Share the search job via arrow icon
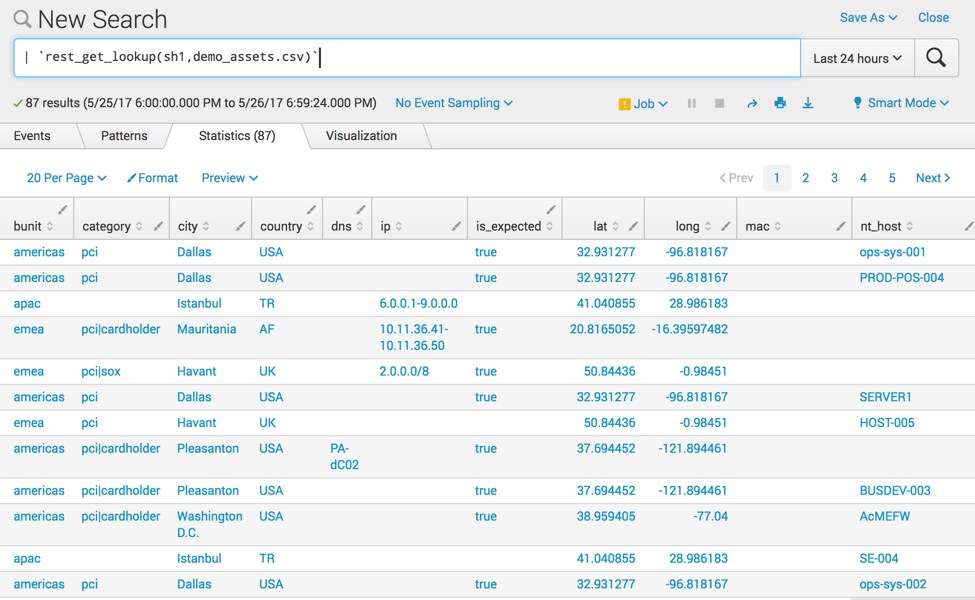The width and height of the screenshot is (975, 600). point(752,103)
